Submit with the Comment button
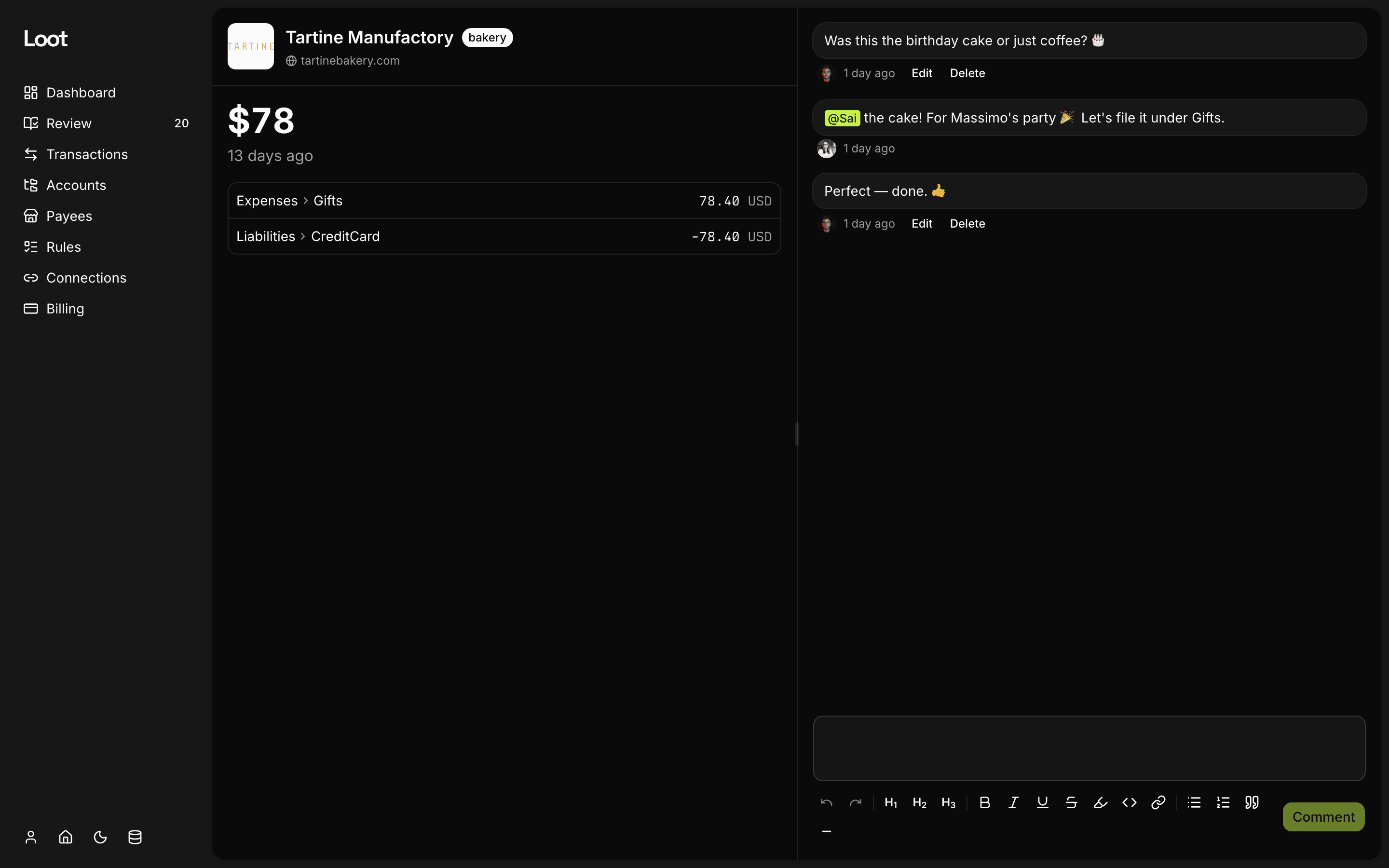Screen dimensions: 1389x868 (x=1323, y=817)
